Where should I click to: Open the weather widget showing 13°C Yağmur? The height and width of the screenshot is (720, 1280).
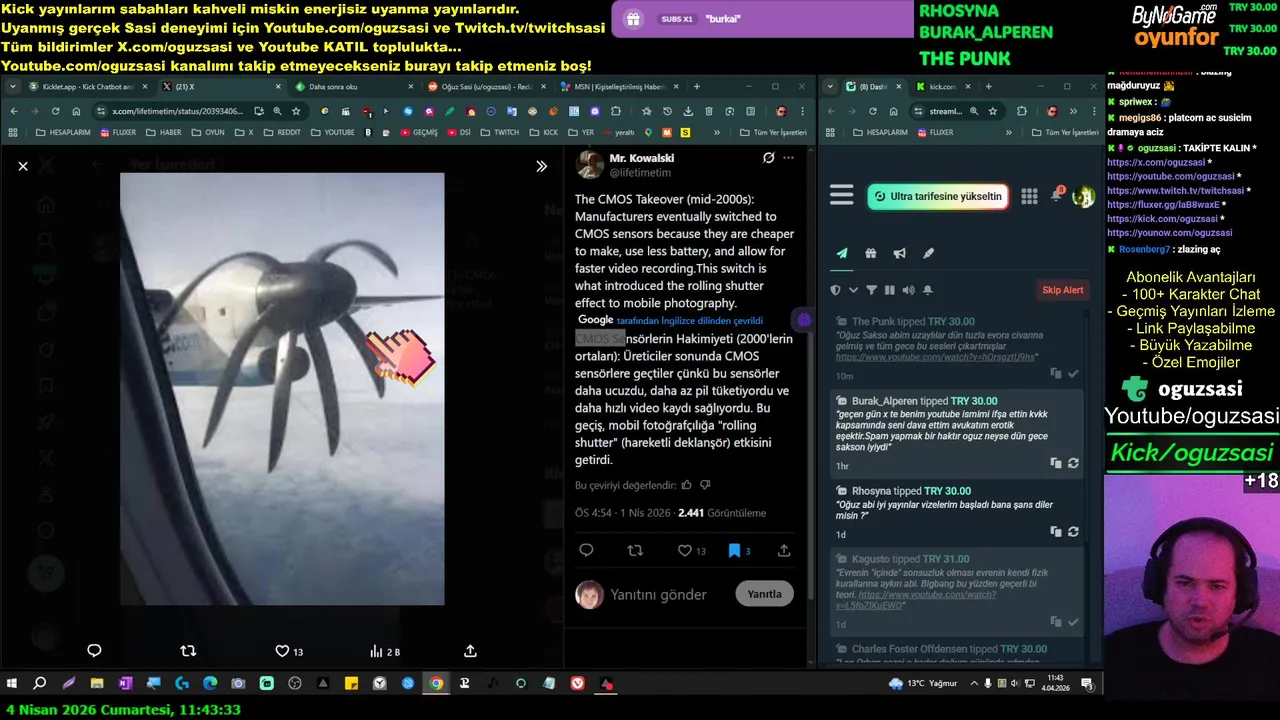coord(925,684)
